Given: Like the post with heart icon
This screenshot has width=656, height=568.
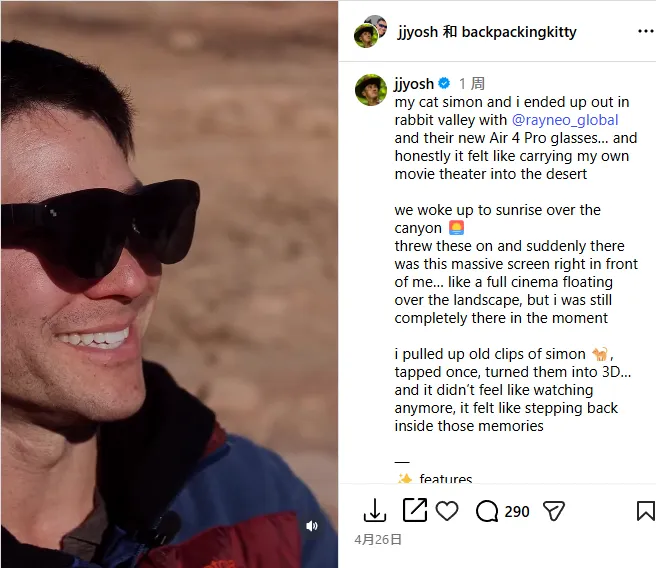Looking at the screenshot, I should (x=447, y=511).
